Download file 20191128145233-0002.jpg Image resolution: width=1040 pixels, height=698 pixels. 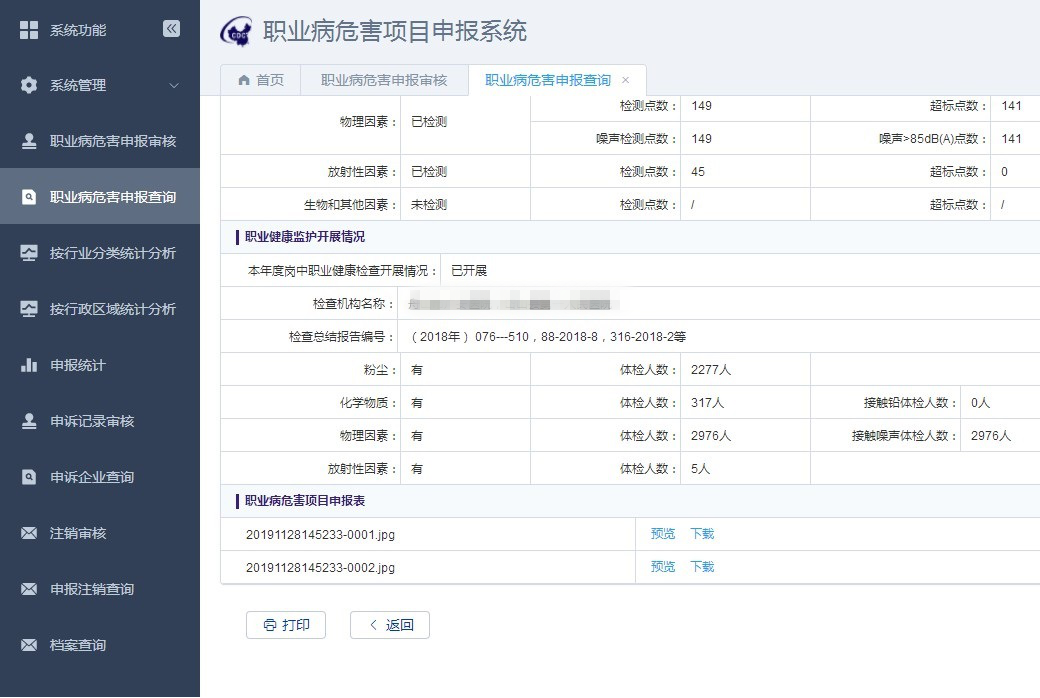click(702, 567)
